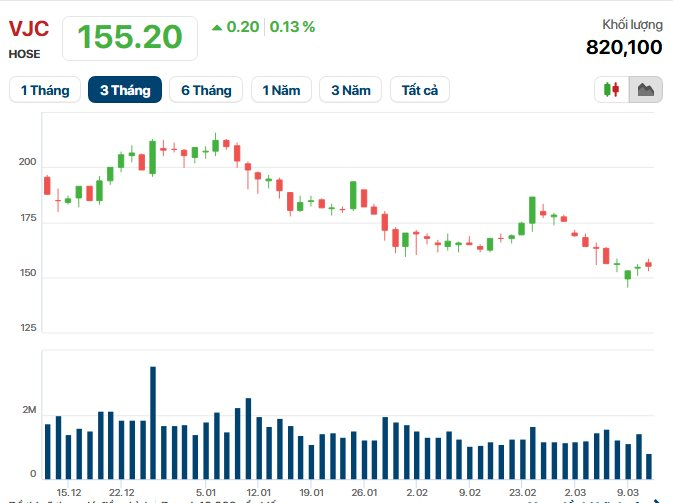Show the 1 Năm price history
673x503 pixels.
[281, 90]
